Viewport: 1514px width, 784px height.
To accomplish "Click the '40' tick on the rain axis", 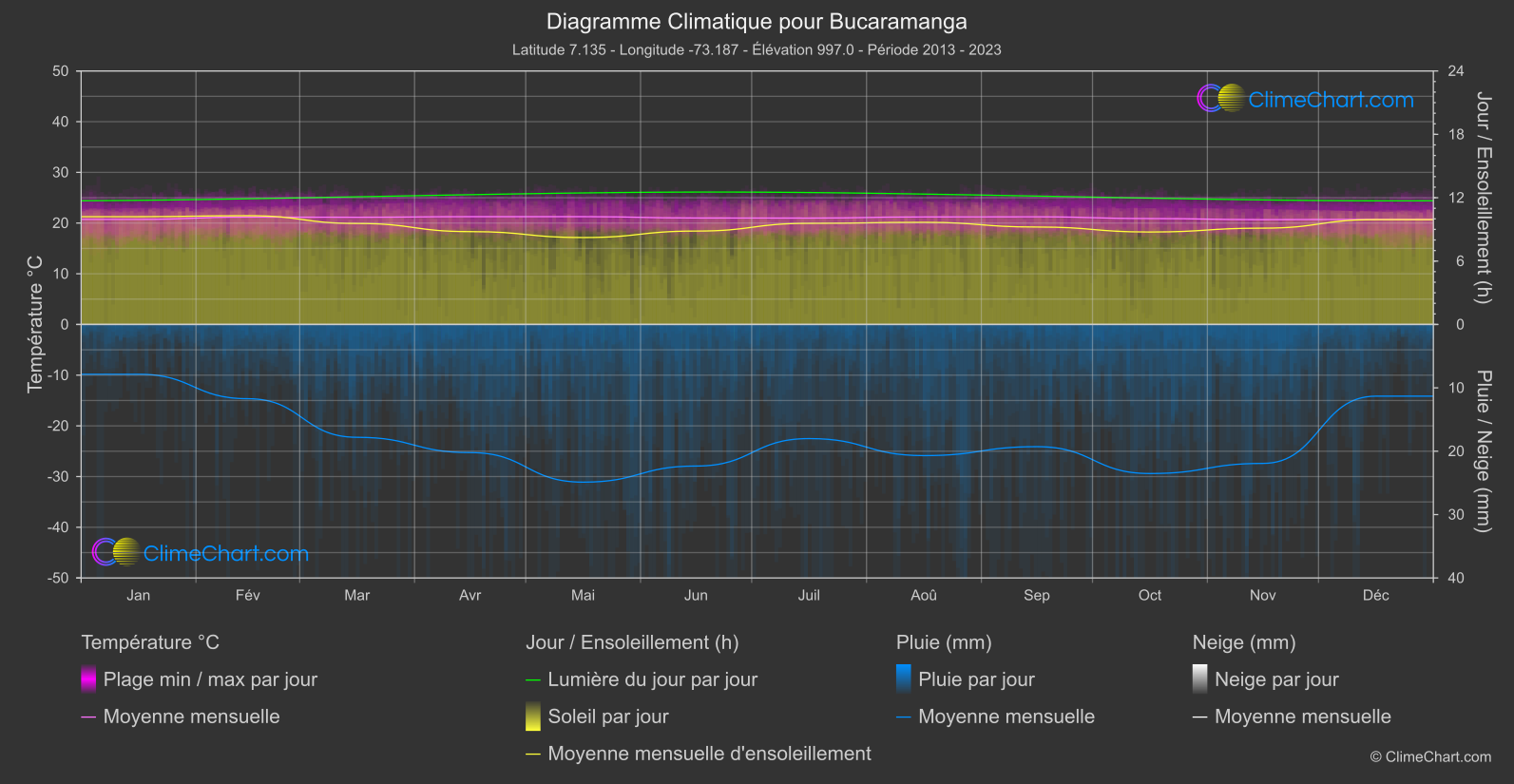I will [x=1456, y=578].
